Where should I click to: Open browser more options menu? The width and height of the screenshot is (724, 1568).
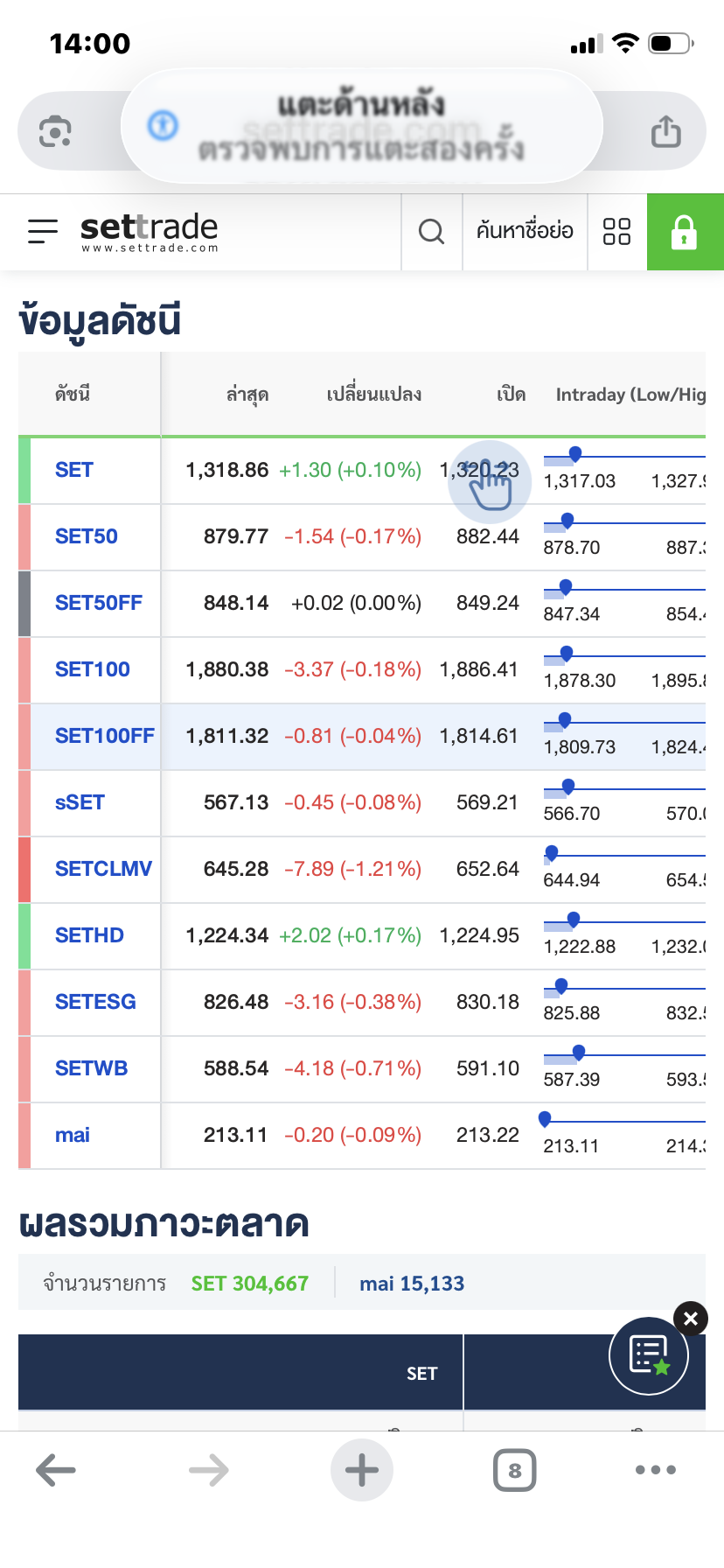click(656, 1470)
